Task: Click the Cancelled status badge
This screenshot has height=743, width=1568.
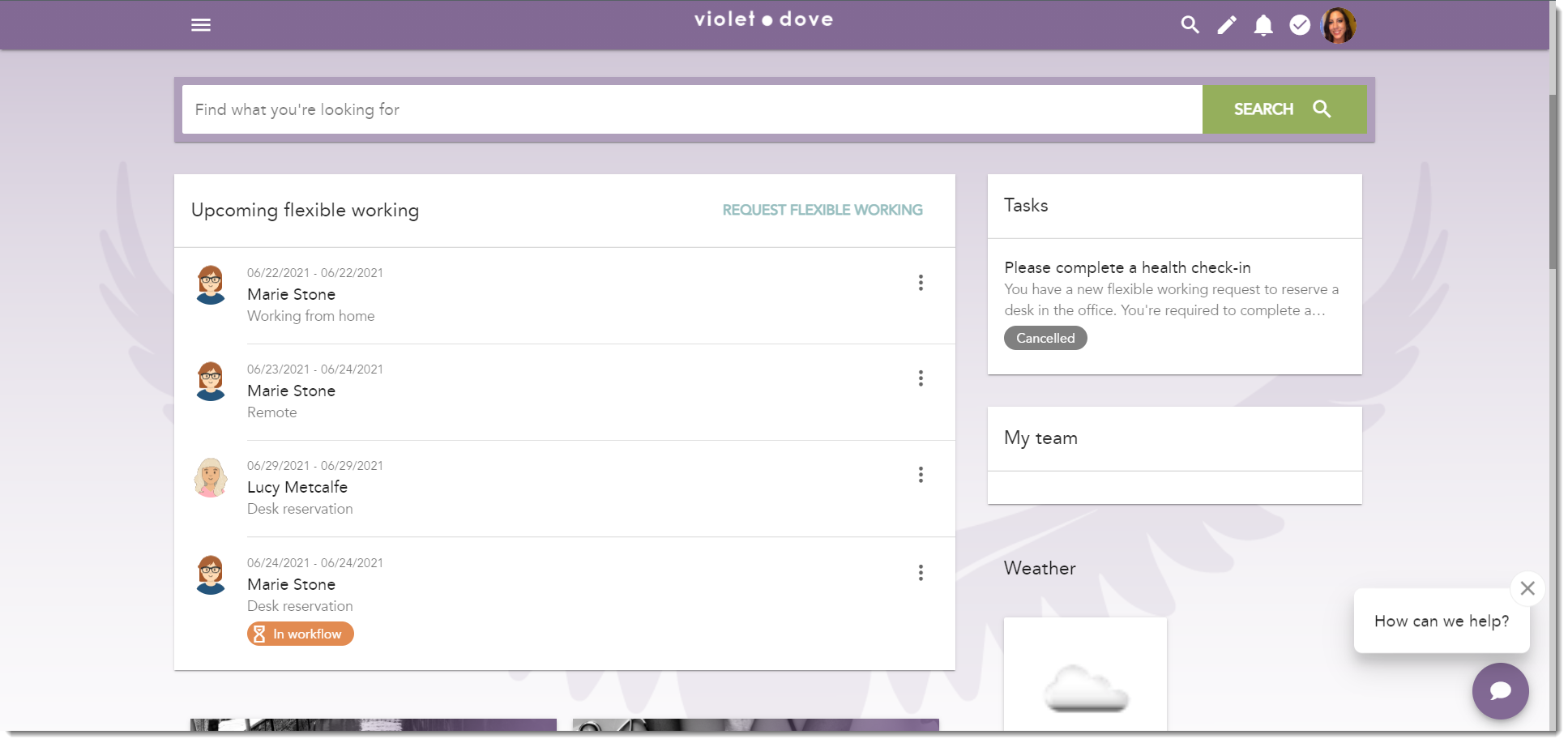Action: pos(1045,338)
